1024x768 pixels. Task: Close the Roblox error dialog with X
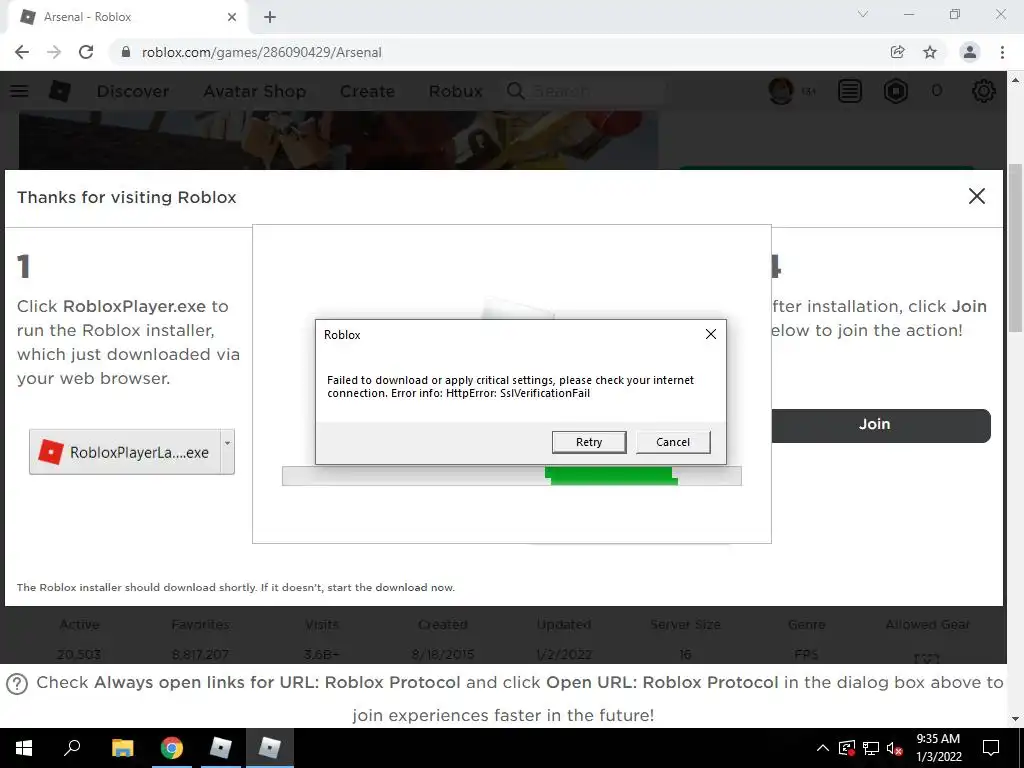pyautogui.click(x=711, y=334)
